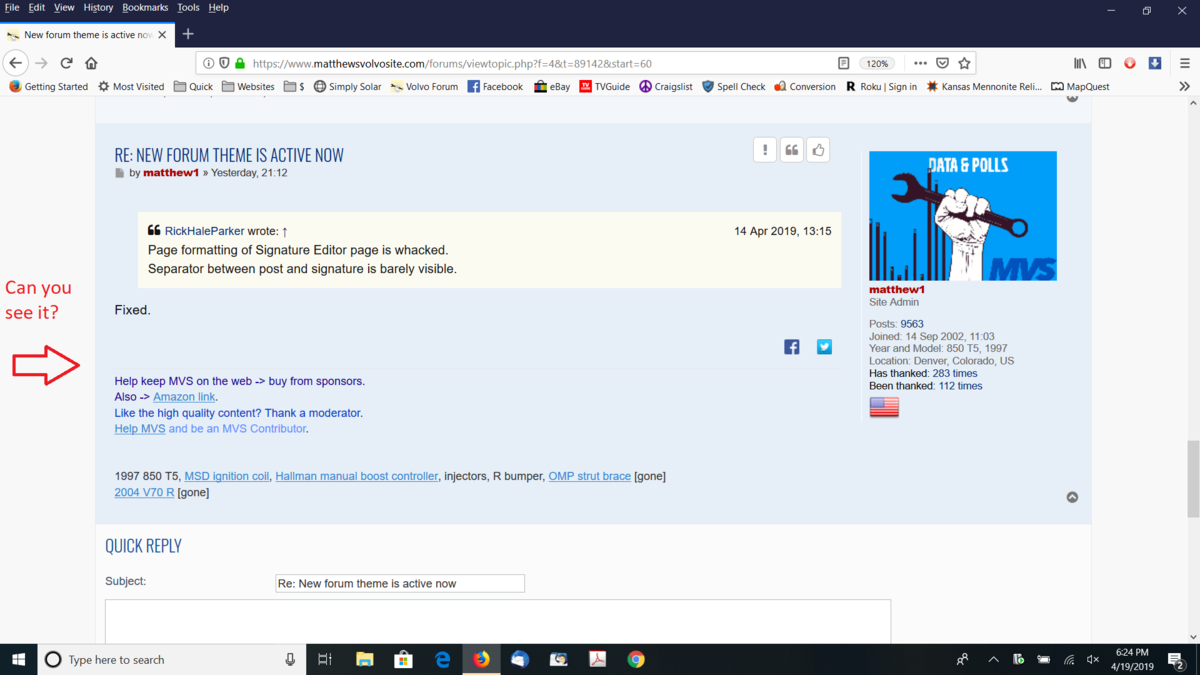Viewport: 1200px width, 675px height.
Task: Reload the page with refresh icon
Action: [x=66, y=63]
